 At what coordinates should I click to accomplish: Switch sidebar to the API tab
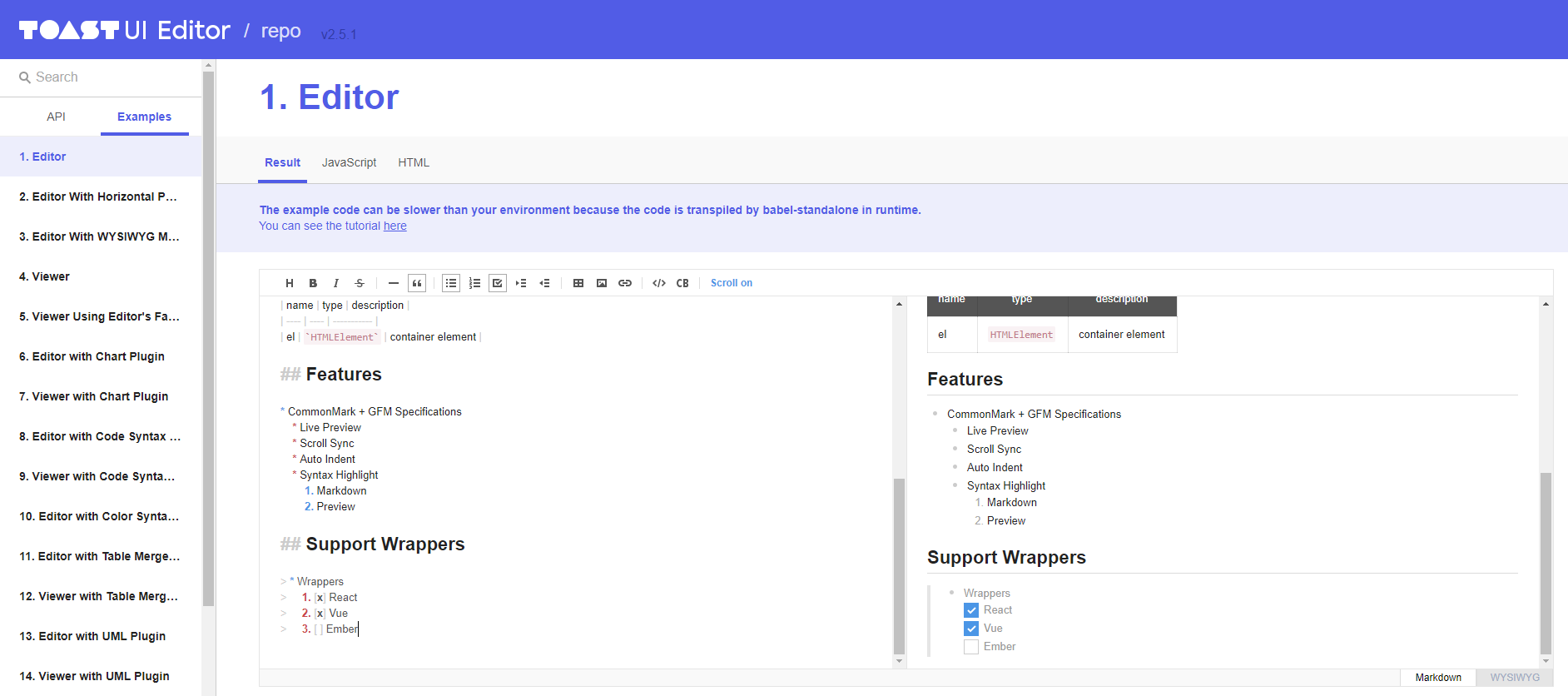click(x=56, y=117)
